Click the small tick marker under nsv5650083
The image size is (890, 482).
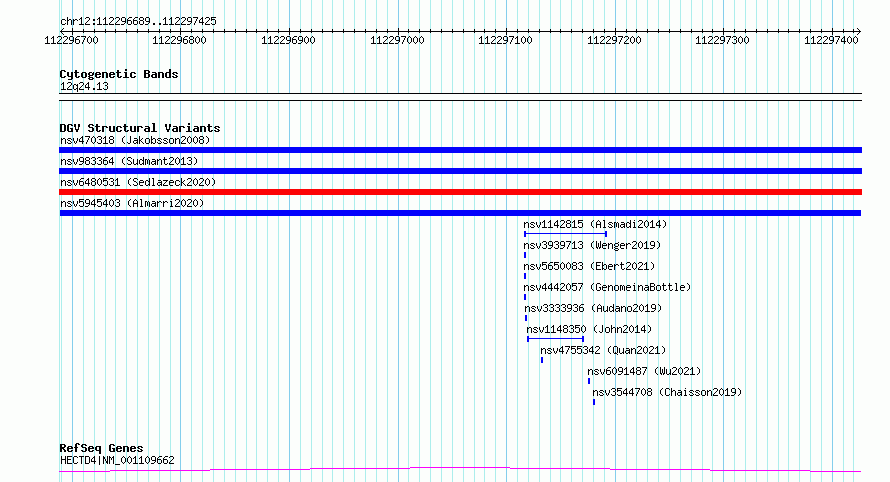click(x=525, y=276)
